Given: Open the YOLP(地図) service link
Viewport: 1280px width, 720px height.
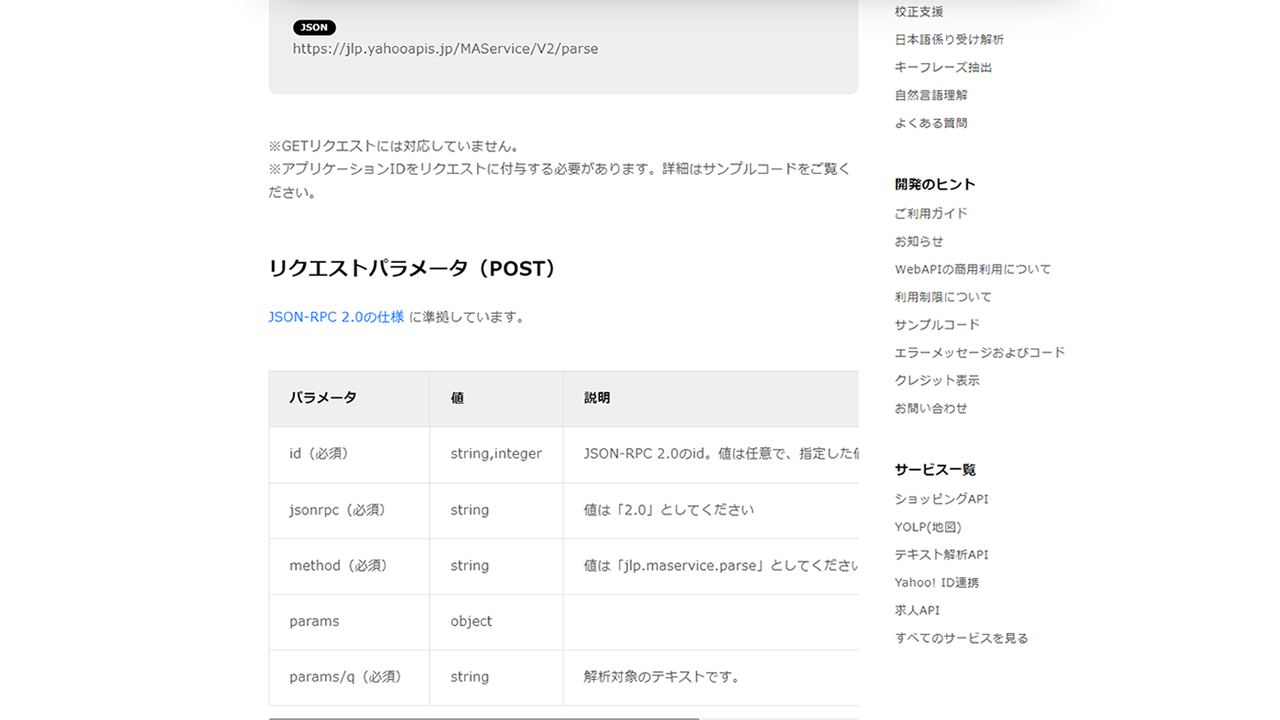Looking at the screenshot, I should [927, 526].
